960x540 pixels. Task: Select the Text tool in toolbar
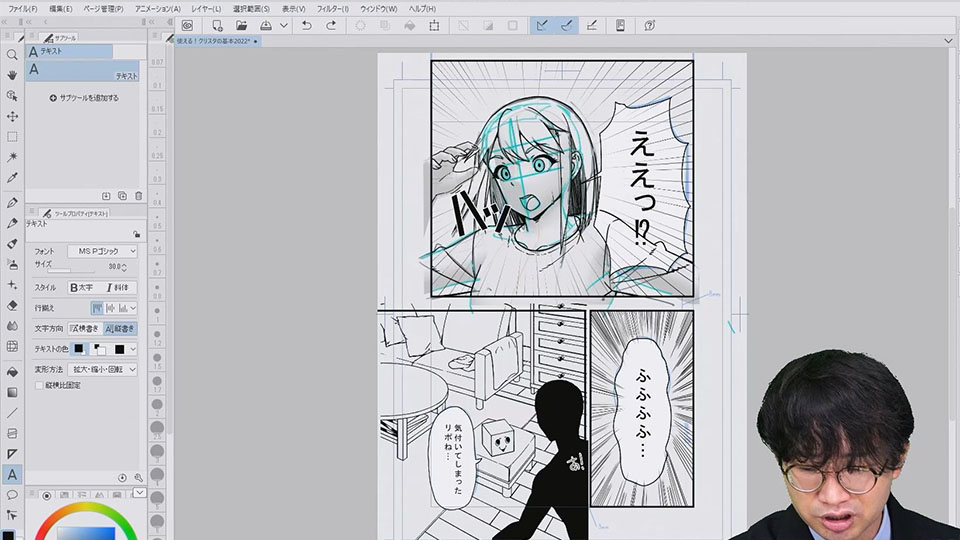12,474
